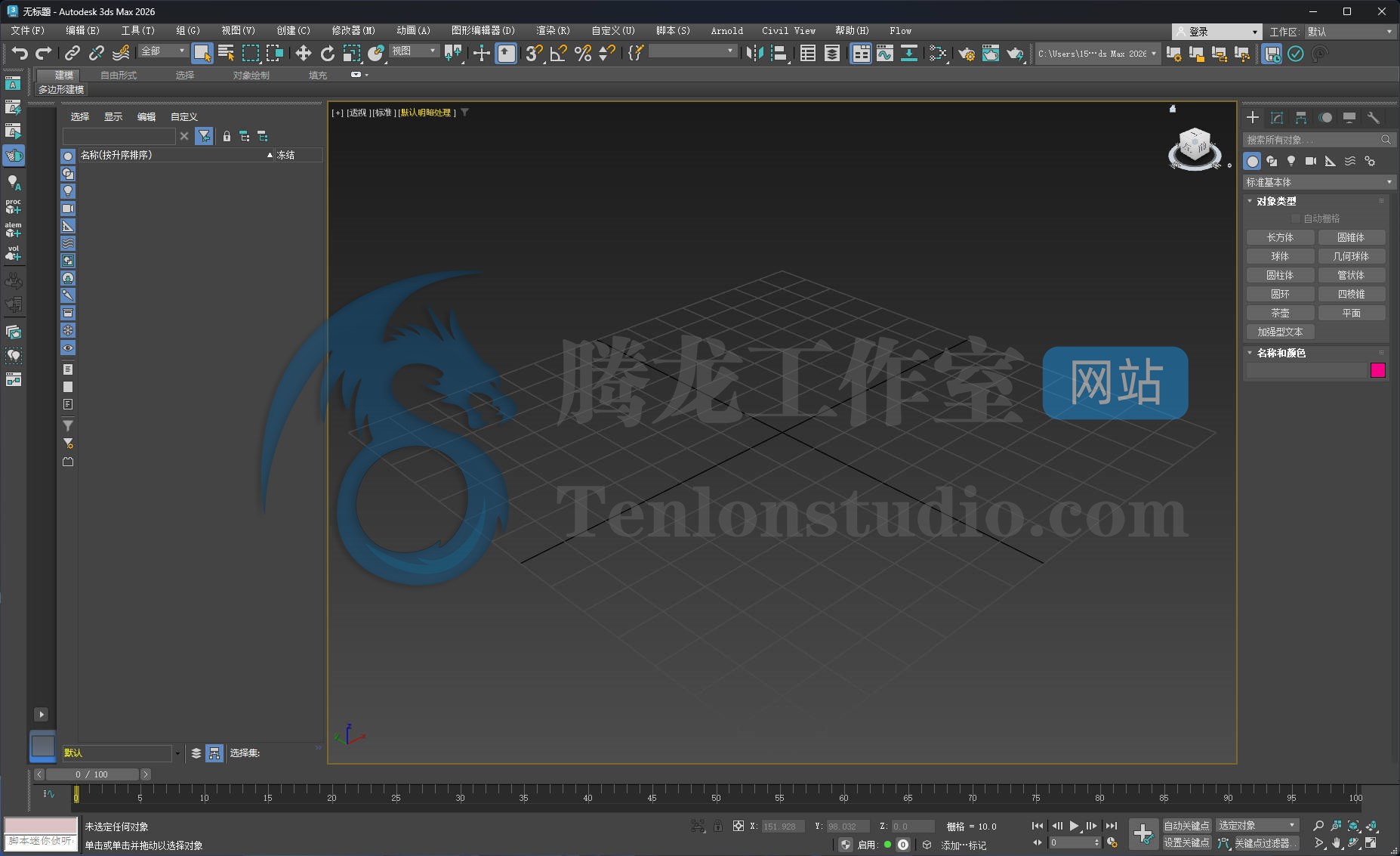The width and height of the screenshot is (1400, 856).
Task: Switch to the 自由形式 ribbon tab
Action: [119, 75]
